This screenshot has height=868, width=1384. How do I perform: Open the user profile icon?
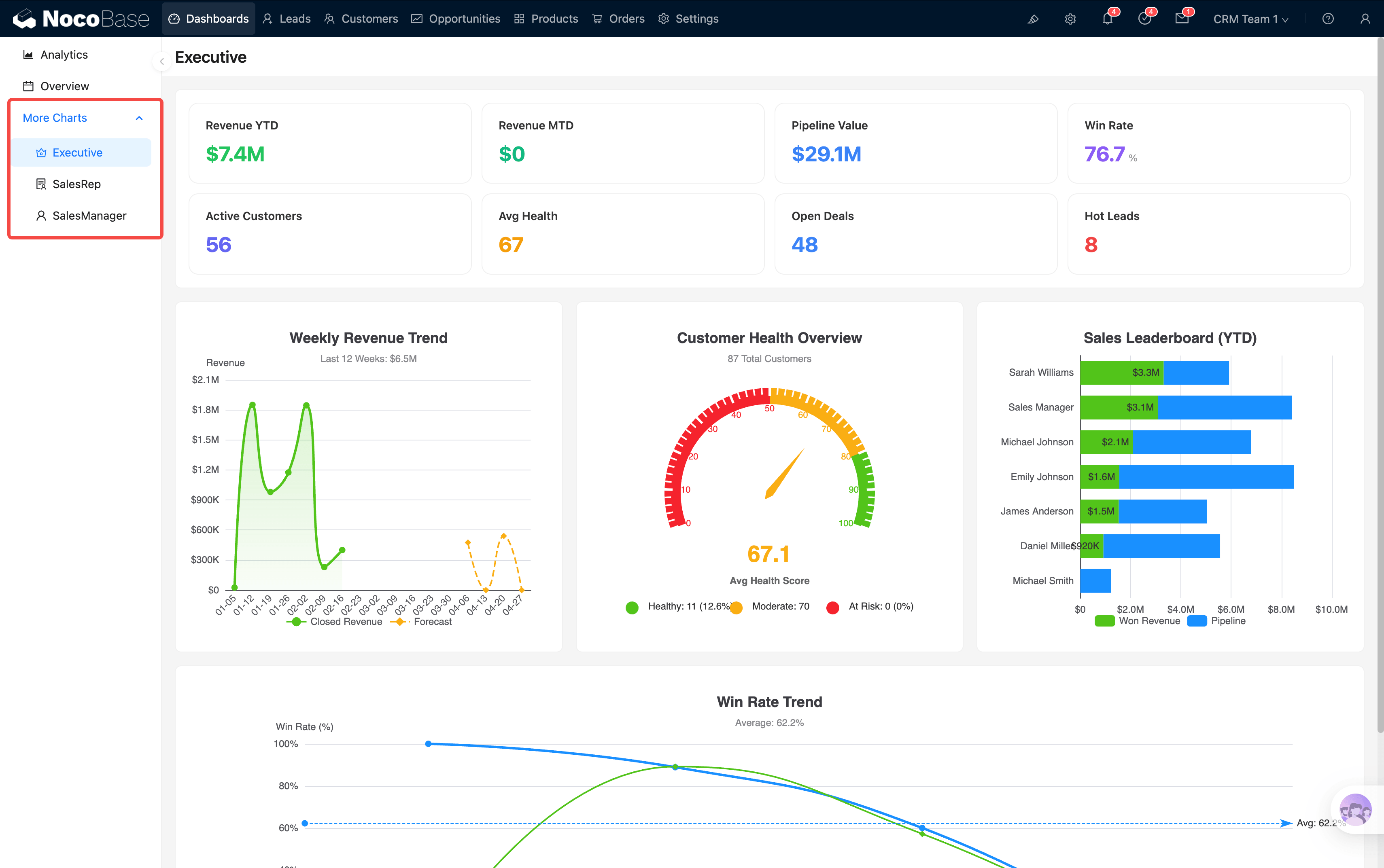(1365, 19)
